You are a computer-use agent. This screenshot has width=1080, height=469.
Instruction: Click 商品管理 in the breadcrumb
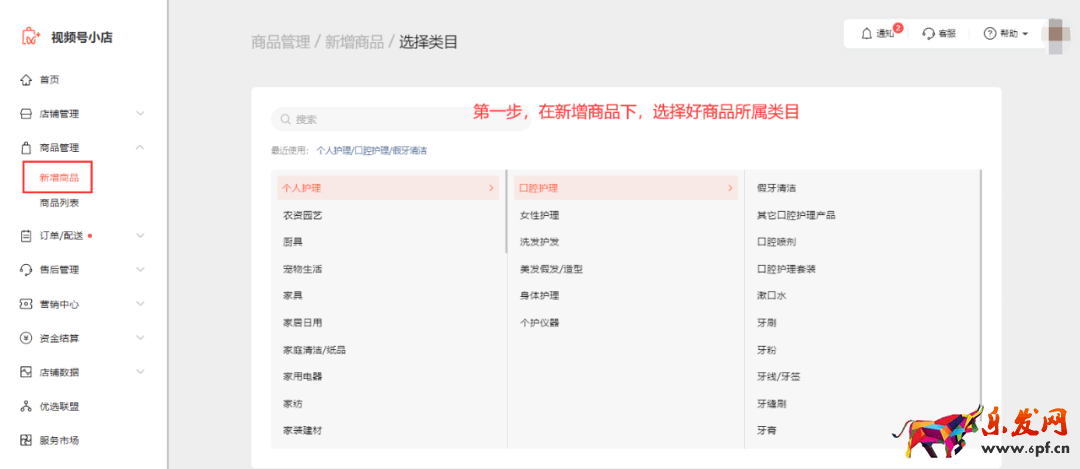click(280, 42)
